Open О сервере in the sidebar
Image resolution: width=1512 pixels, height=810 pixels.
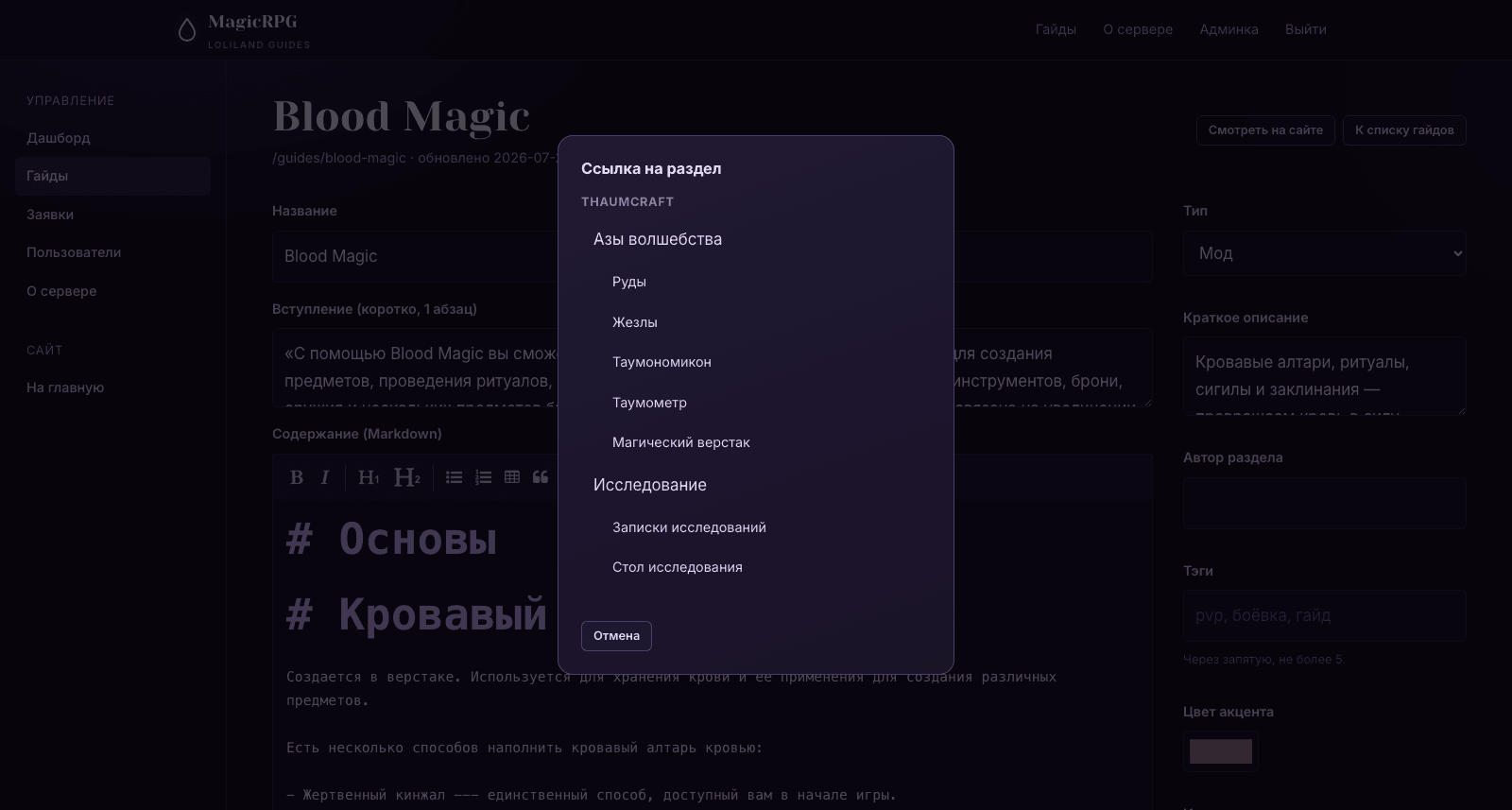[112, 291]
